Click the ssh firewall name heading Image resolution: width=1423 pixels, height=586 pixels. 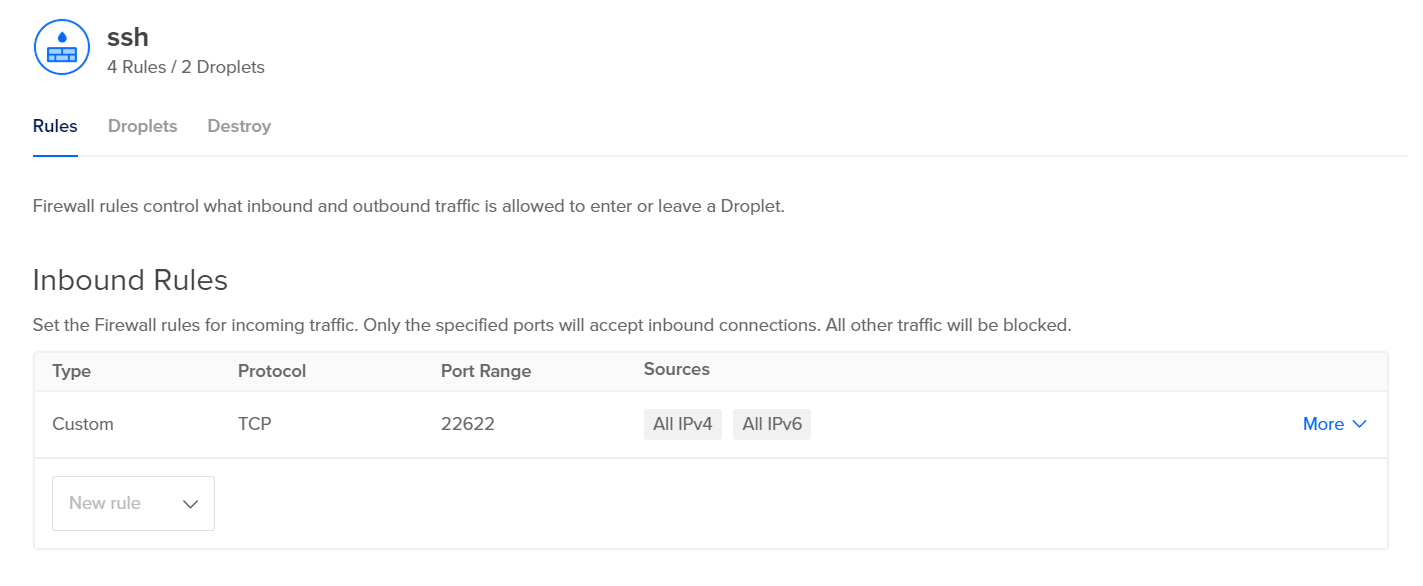coord(128,37)
